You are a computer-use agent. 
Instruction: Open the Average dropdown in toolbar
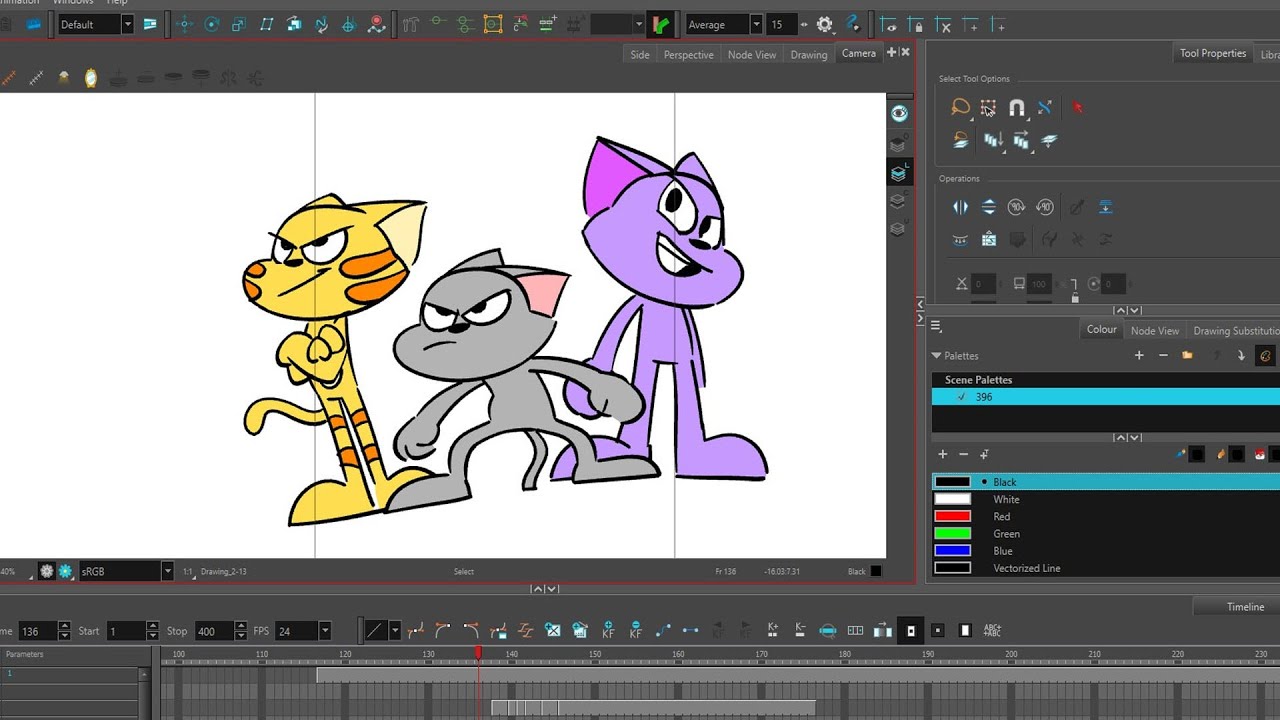pyautogui.click(x=756, y=24)
